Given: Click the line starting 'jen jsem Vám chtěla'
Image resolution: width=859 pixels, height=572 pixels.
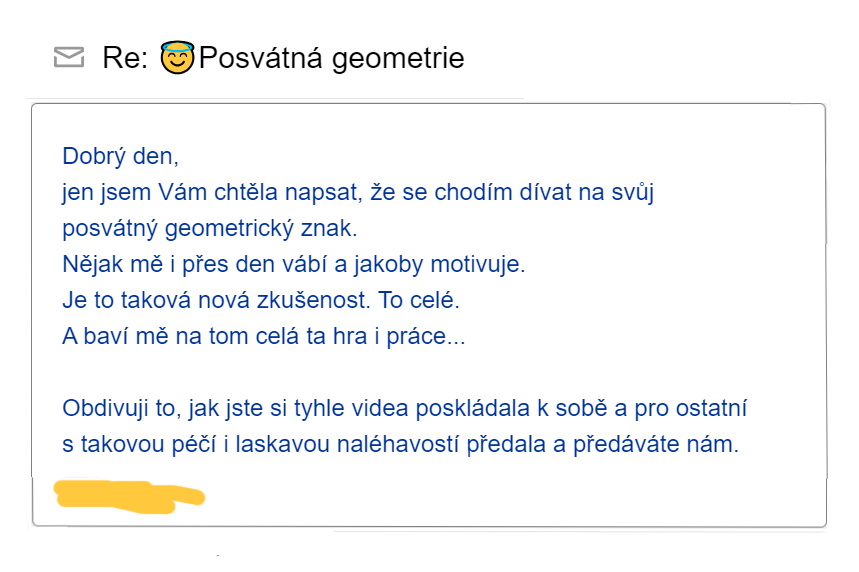Looking at the screenshot, I should click(358, 193).
